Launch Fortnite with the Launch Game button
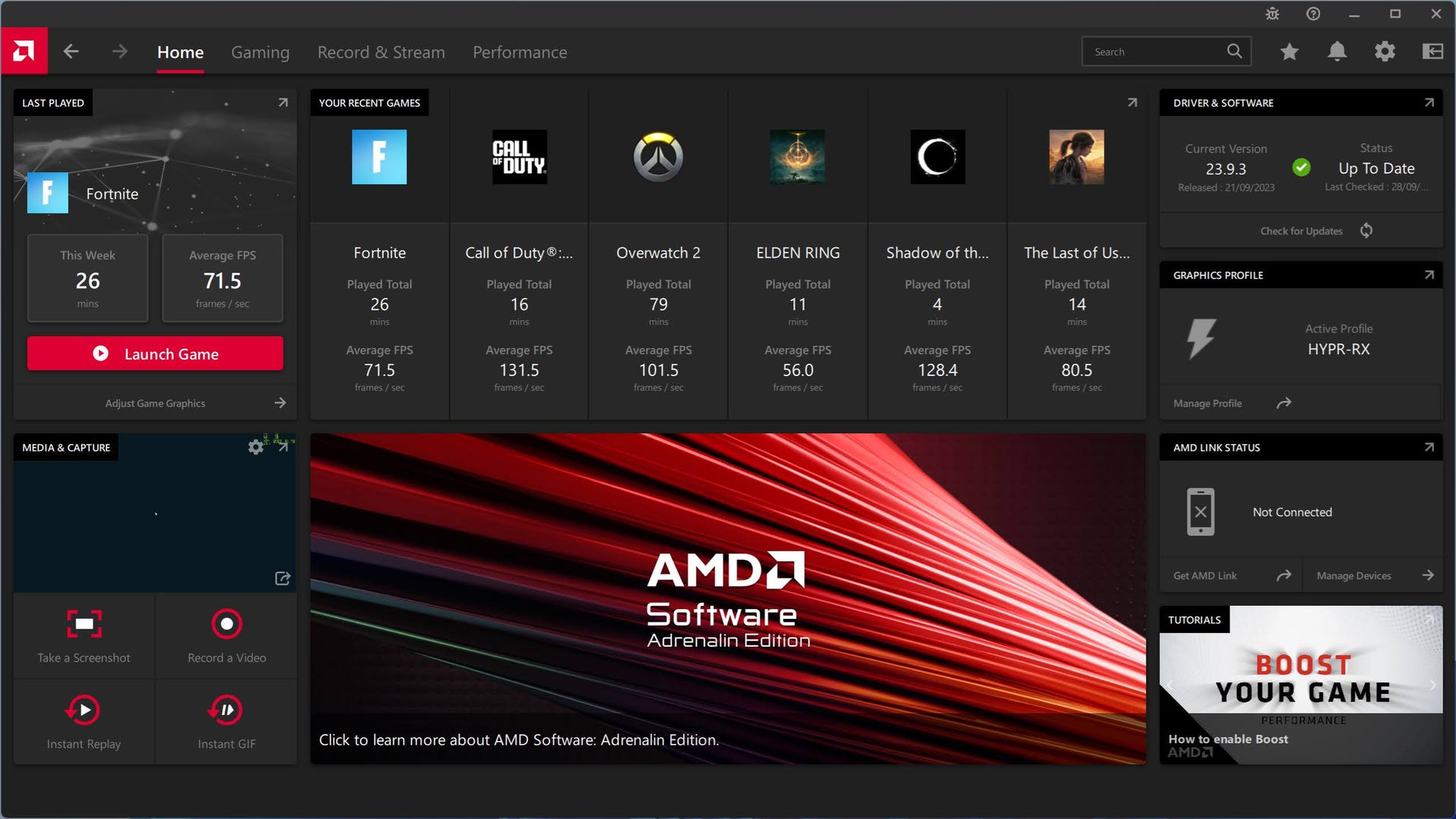Image resolution: width=1456 pixels, height=819 pixels. 155,353
